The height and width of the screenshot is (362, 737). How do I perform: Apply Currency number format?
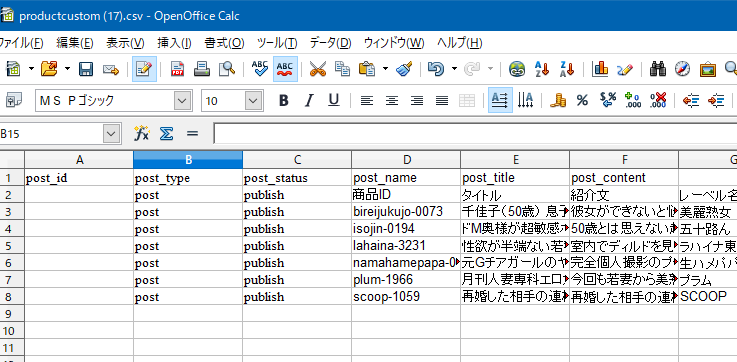point(558,100)
